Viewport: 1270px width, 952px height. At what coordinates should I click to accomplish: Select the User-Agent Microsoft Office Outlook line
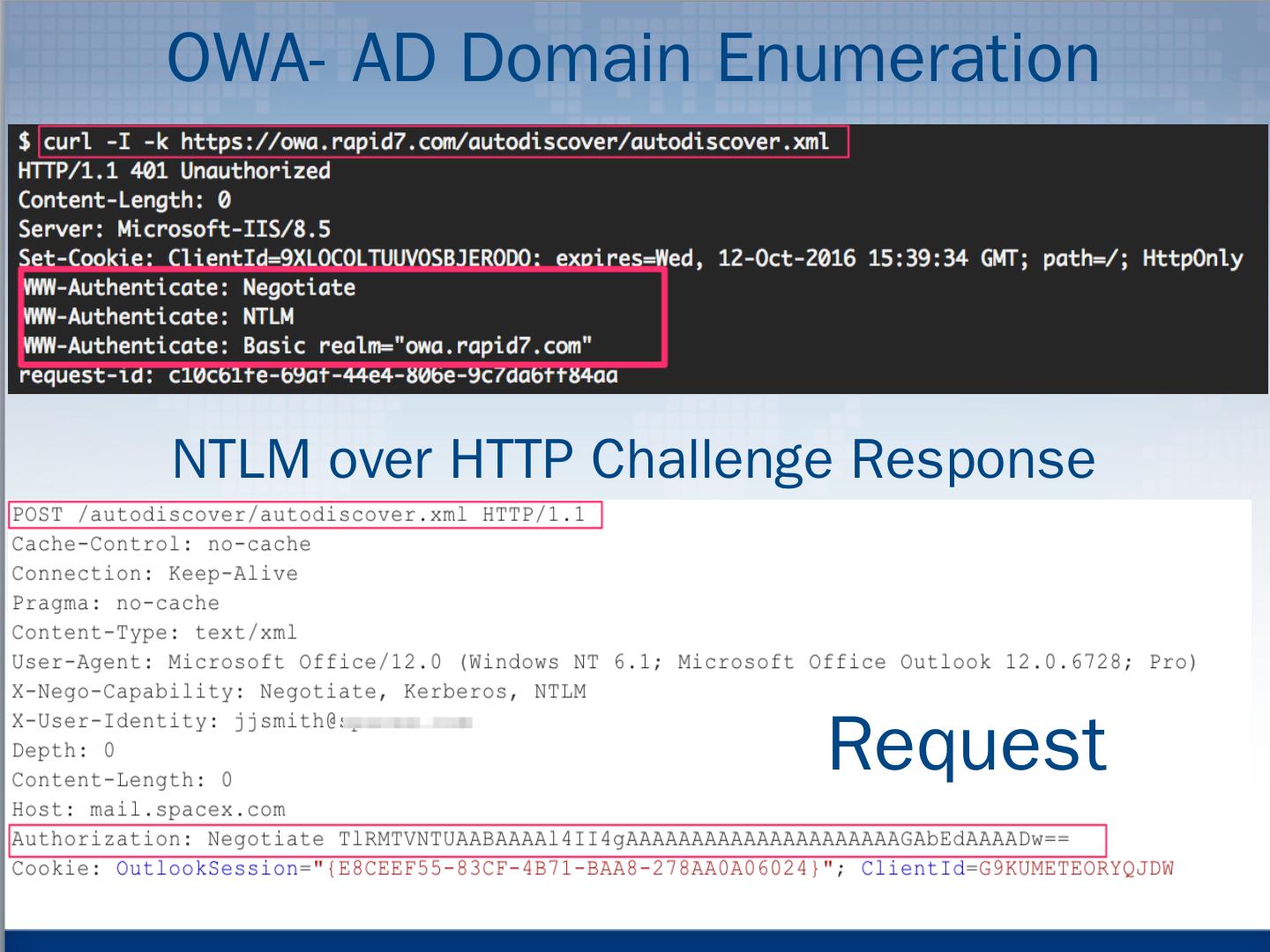604,662
